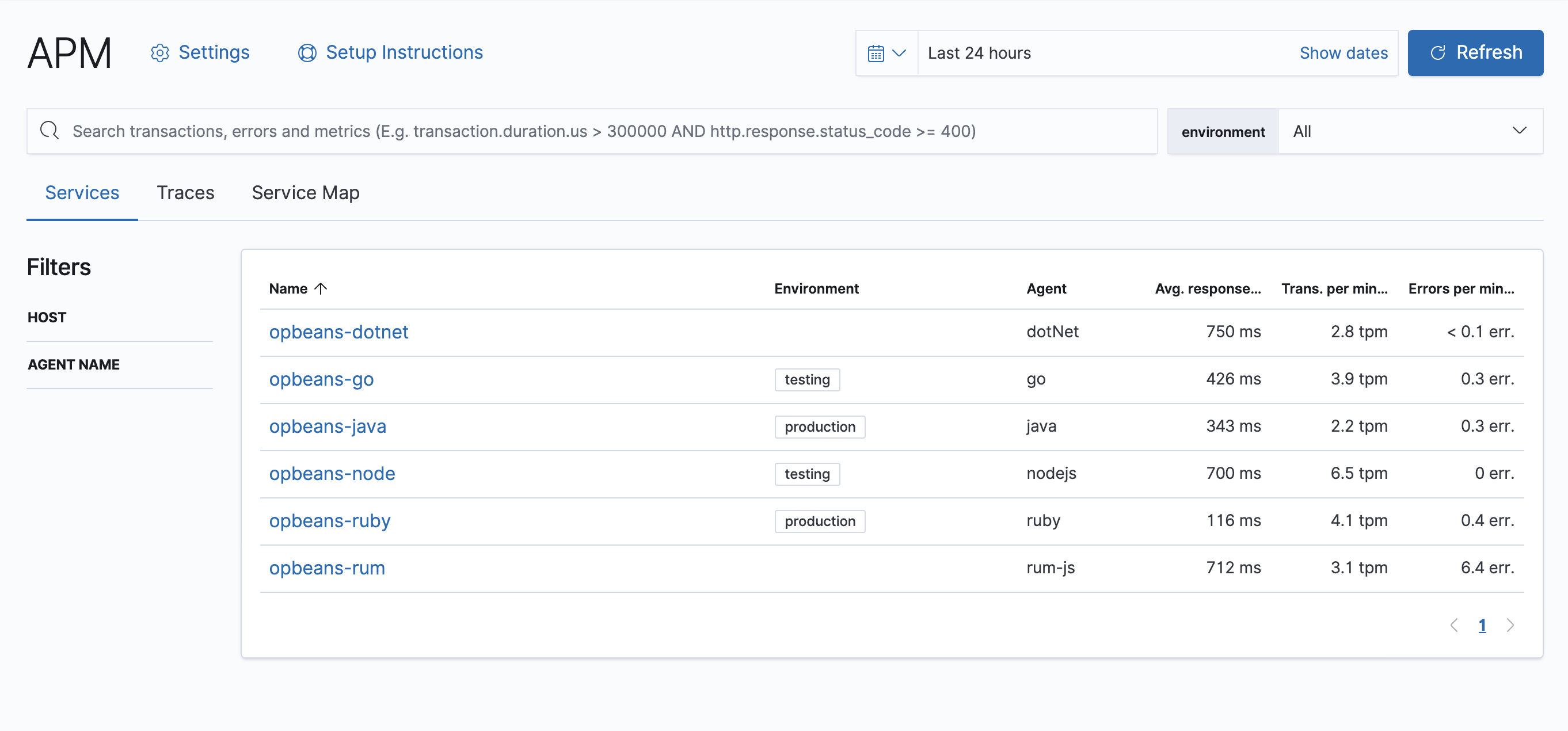The image size is (1568, 731).
Task: Click the calendar icon for date picker
Action: pos(876,53)
